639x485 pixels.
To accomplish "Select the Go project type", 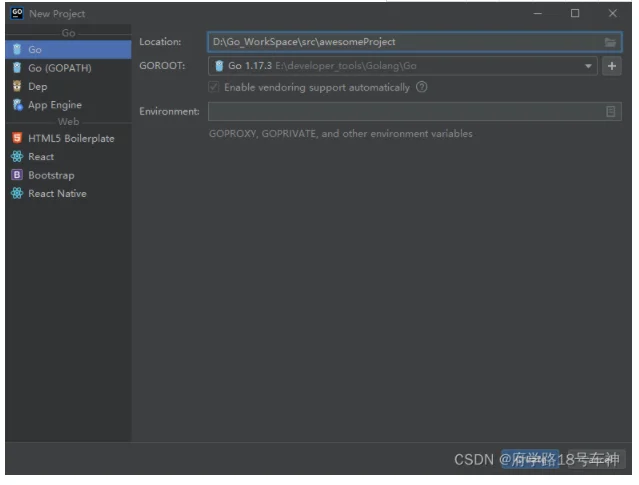I will click(x=68, y=50).
